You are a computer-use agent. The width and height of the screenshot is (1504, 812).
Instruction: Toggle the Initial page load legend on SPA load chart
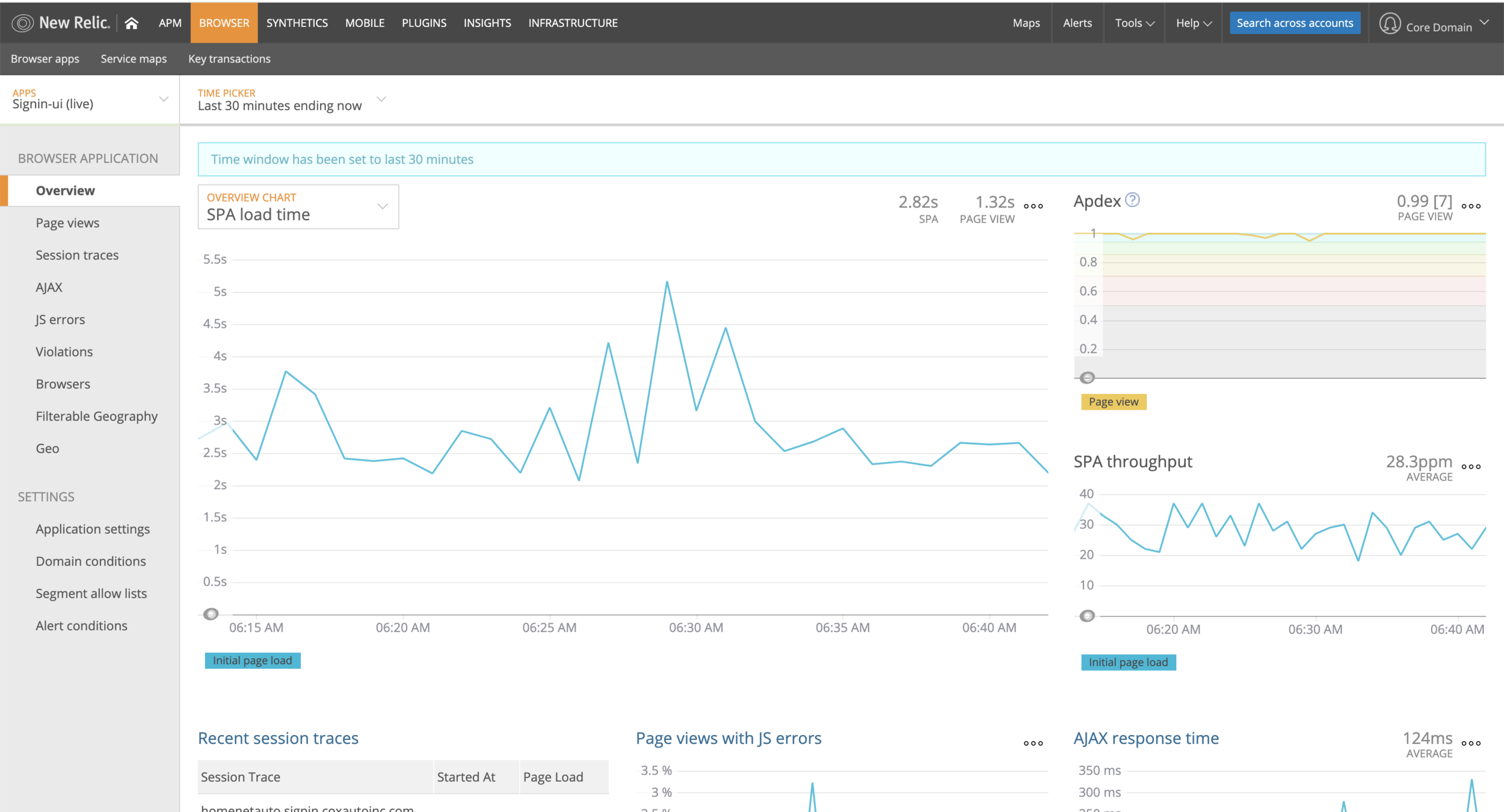tap(252, 660)
